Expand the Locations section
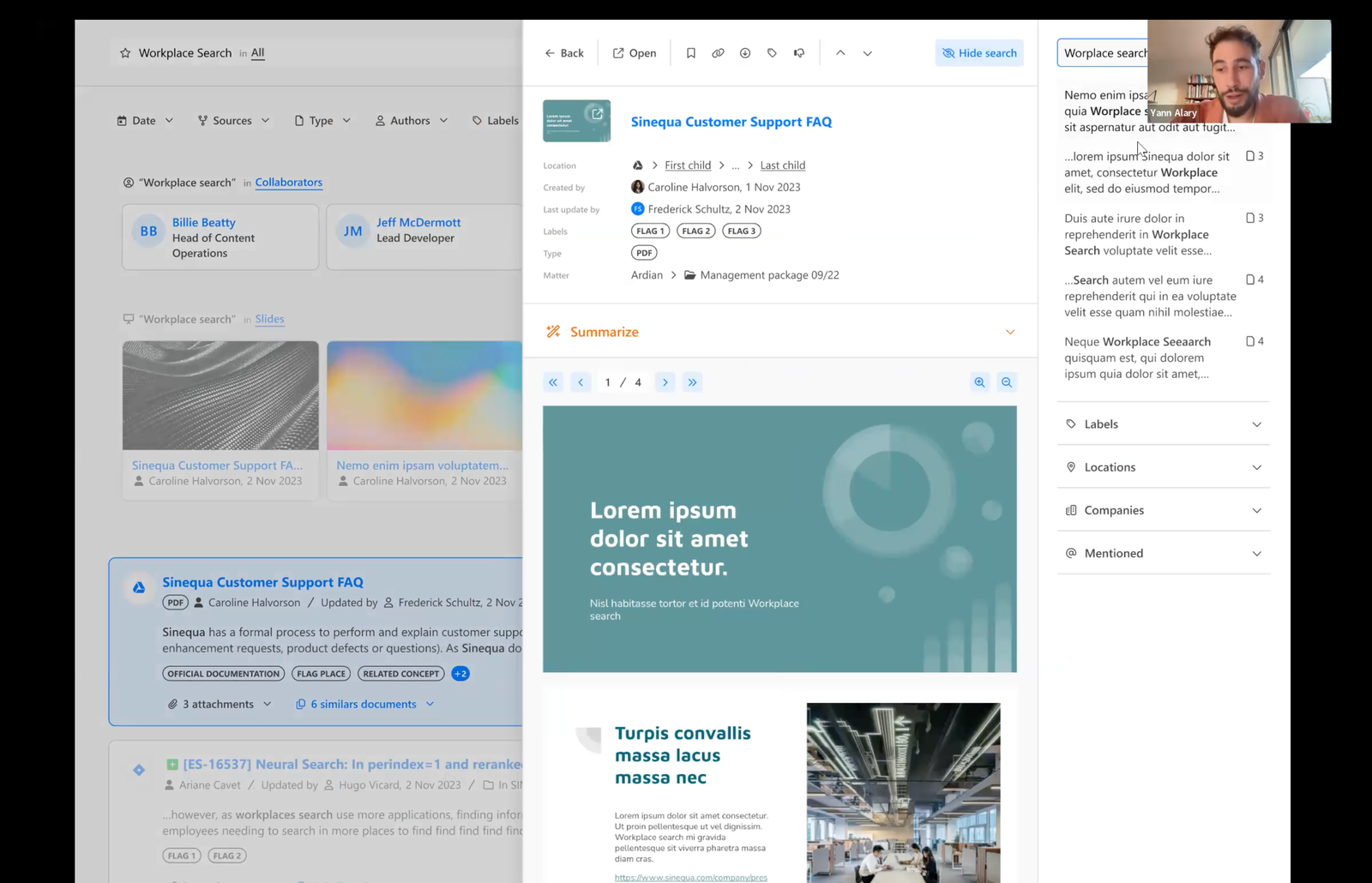The height and width of the screenshot is (883, 1372). (x=1164, y=467)
